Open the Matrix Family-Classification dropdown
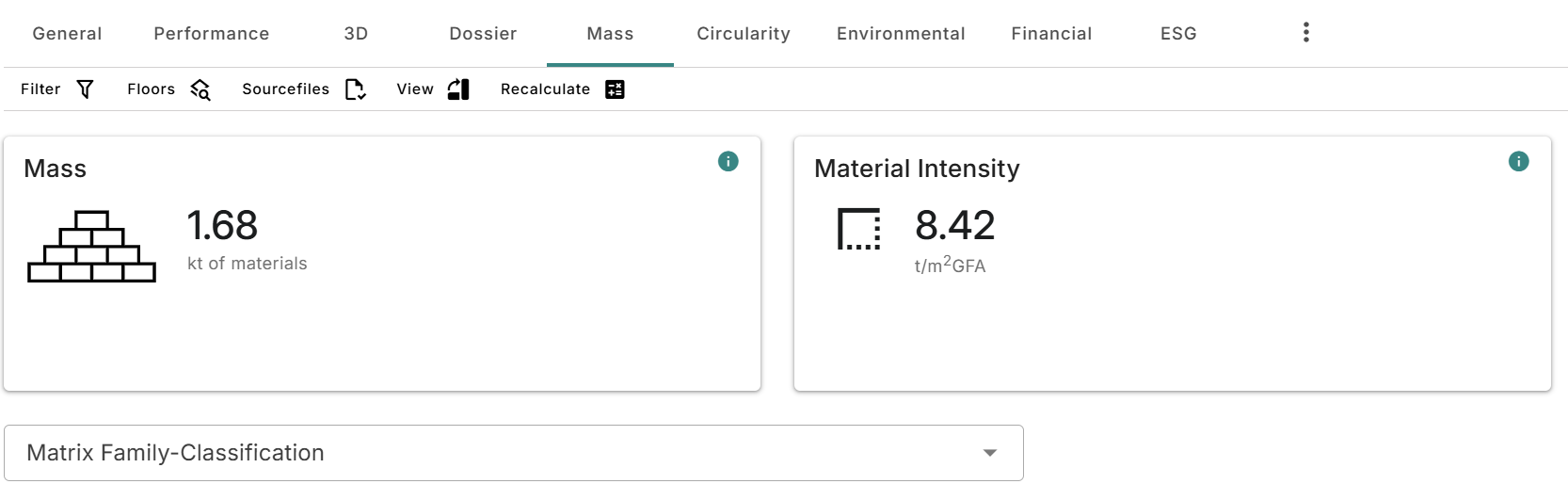Image resolution: width=1568 pixels, height=500 pixels. tap(514, 453)
